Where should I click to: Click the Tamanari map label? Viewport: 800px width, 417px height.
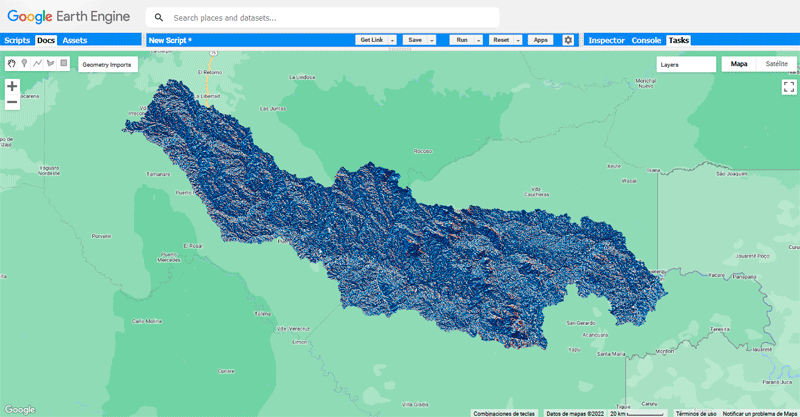point(158,174)
